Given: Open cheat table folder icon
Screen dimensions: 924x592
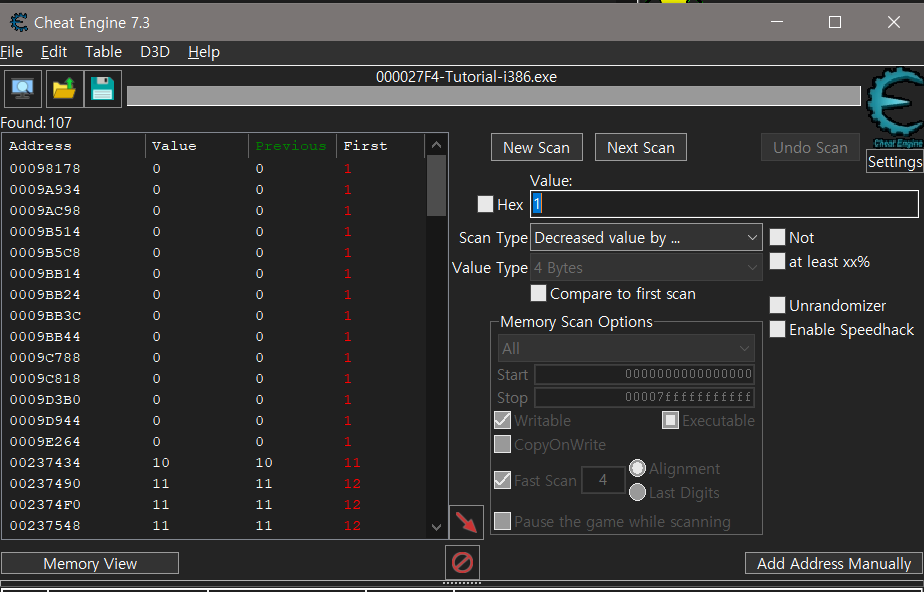Looking at the screenshot, I should pos(64,89).
